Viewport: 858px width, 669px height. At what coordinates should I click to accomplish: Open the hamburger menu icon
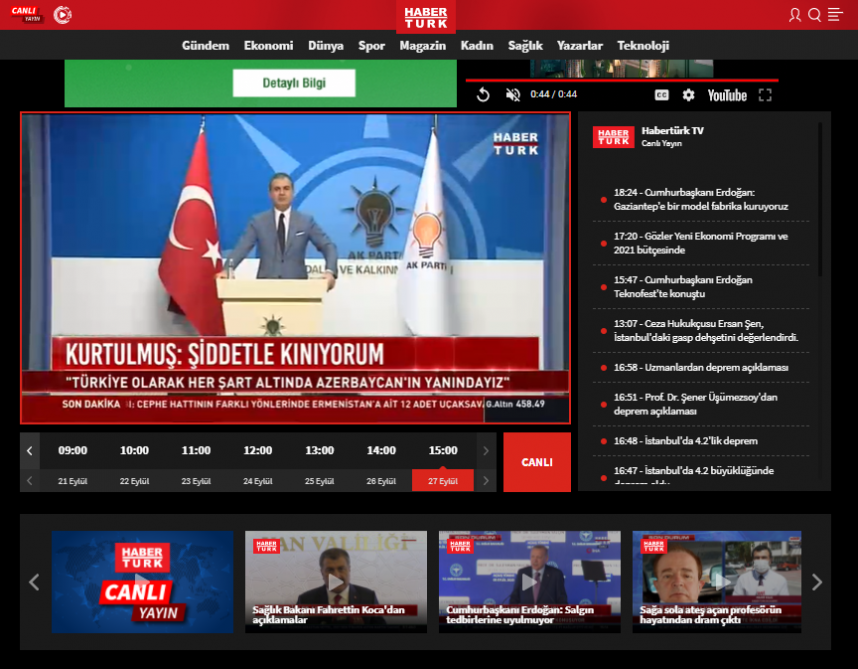coord(836,14)
